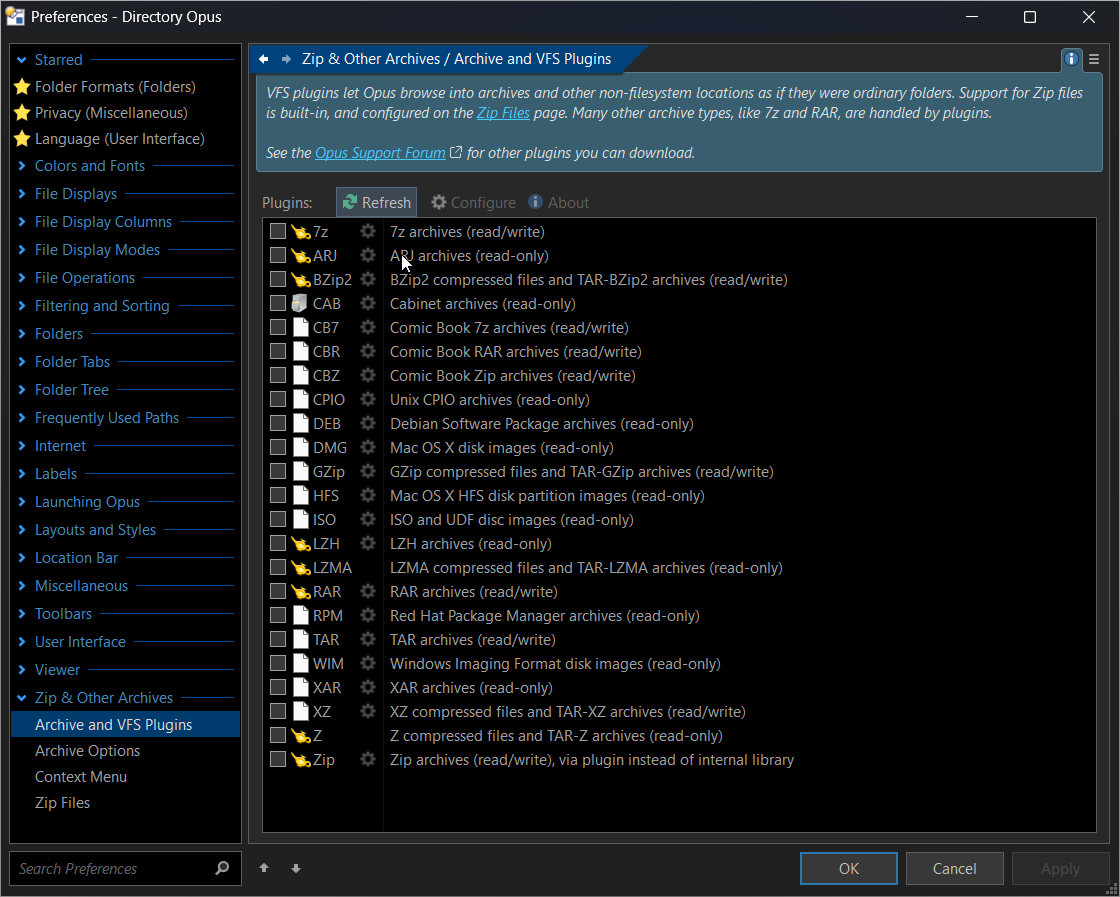
Task: Enable the ISO plugin checkbox
Action: [278, 519]
